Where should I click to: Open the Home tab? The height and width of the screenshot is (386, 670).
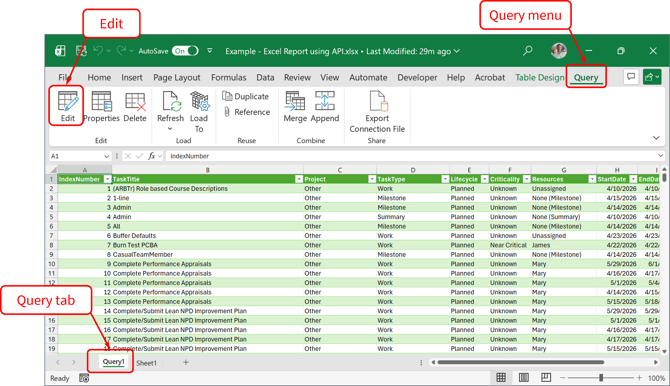click(x=99, y=77)
